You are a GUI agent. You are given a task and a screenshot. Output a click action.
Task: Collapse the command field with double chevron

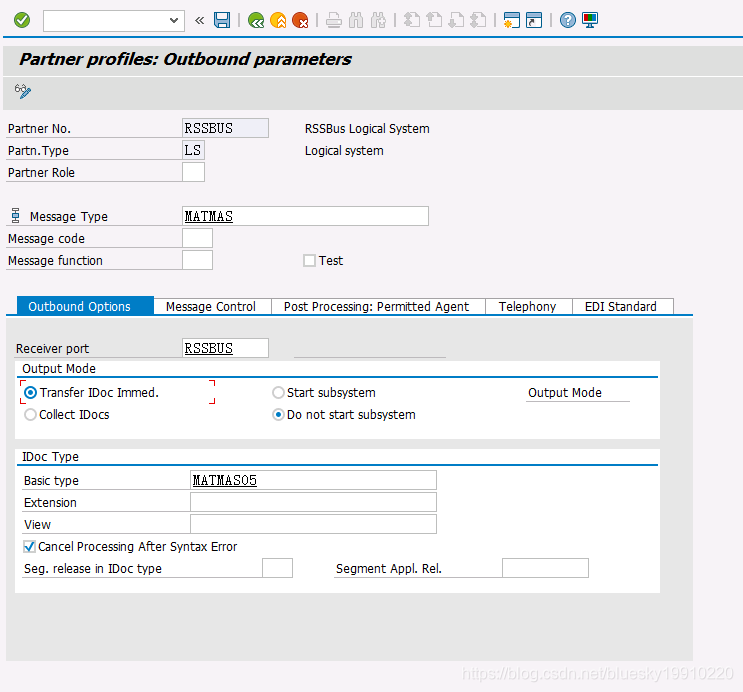click(199, 20)
